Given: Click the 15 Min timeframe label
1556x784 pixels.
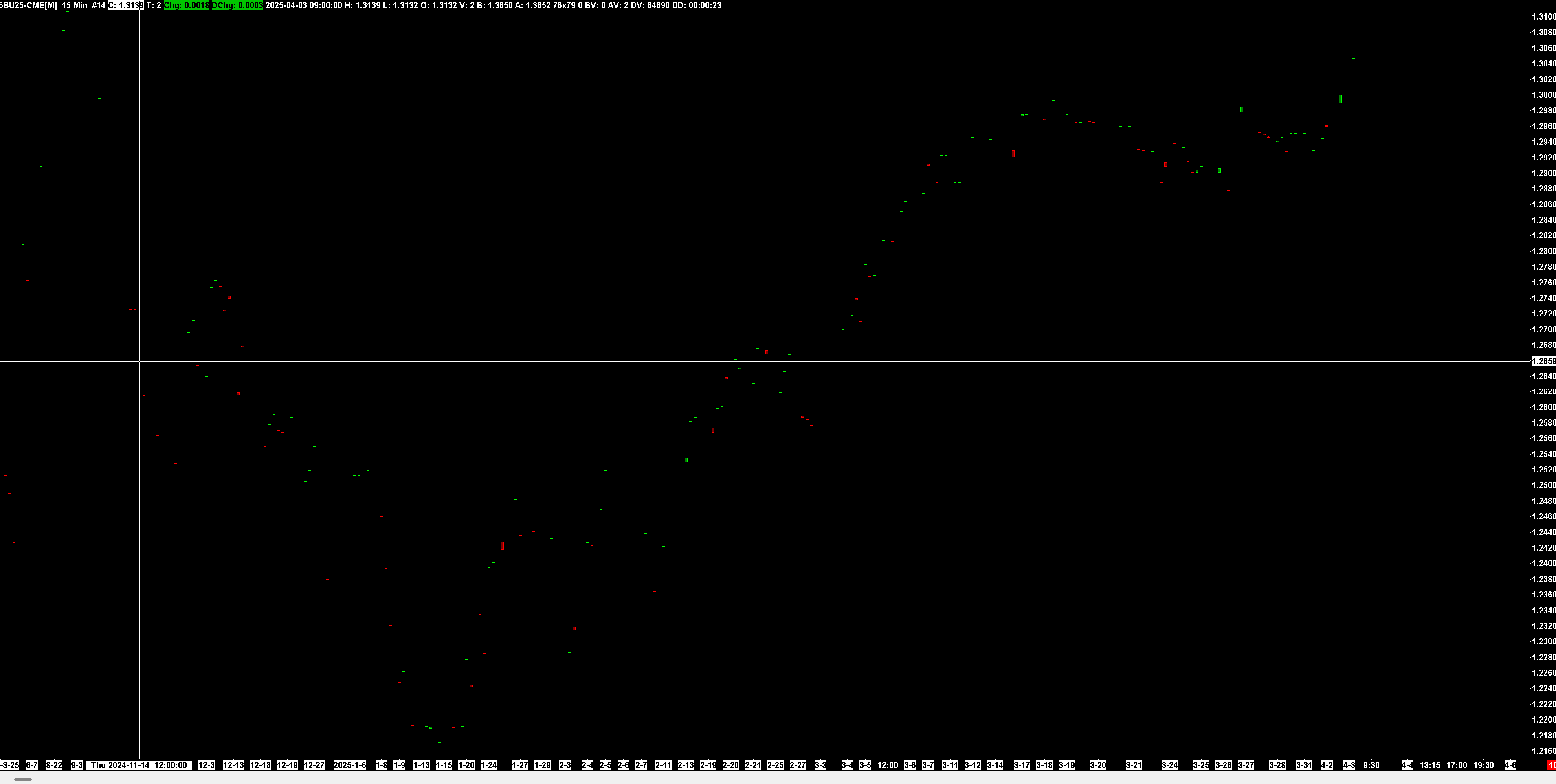Looking at the screenshot, I should [x=74, y=5].
